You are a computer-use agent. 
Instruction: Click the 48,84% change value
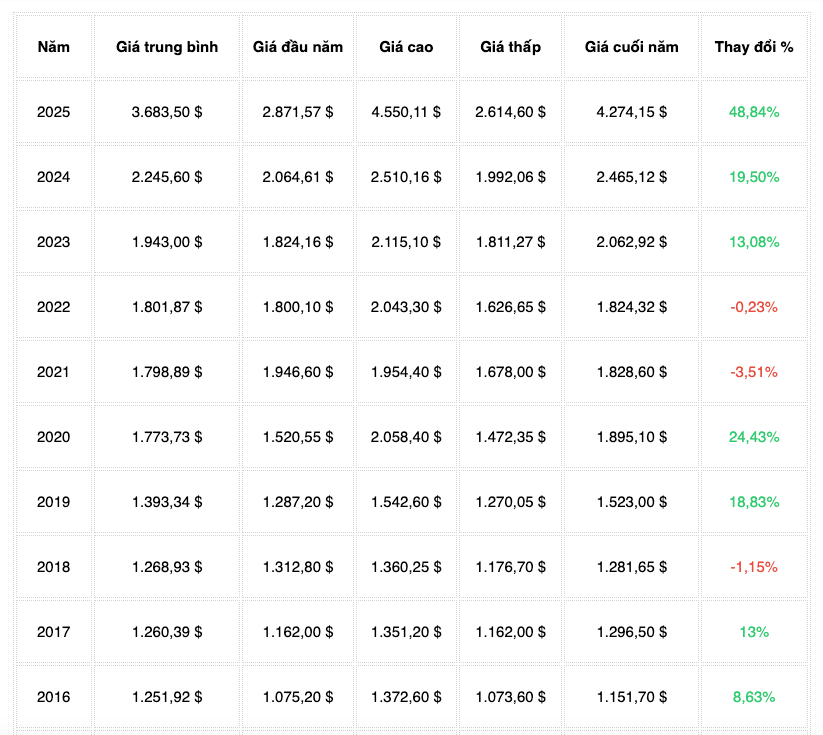coord(753,112)
